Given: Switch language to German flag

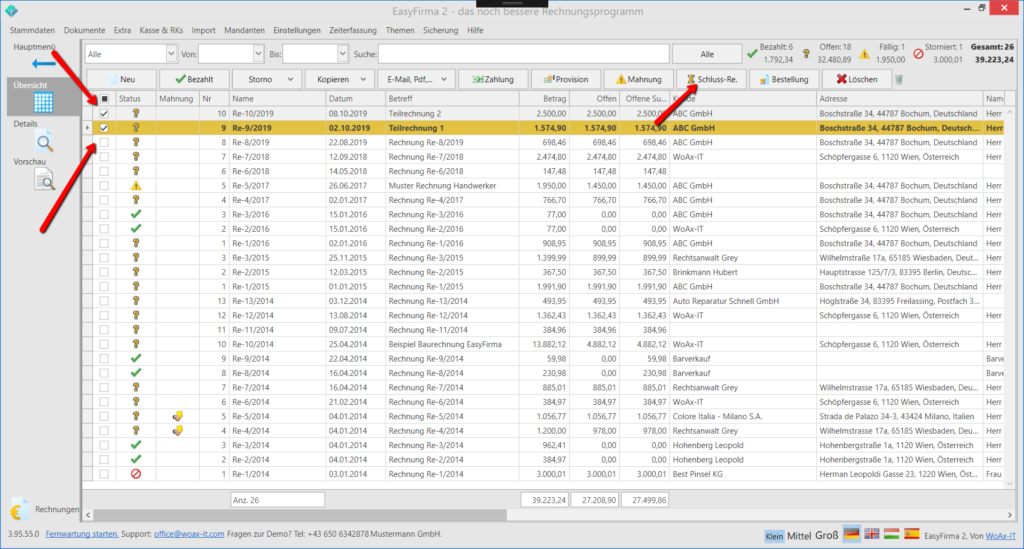Looking at the screenshot, I should (x=852, y=534).
